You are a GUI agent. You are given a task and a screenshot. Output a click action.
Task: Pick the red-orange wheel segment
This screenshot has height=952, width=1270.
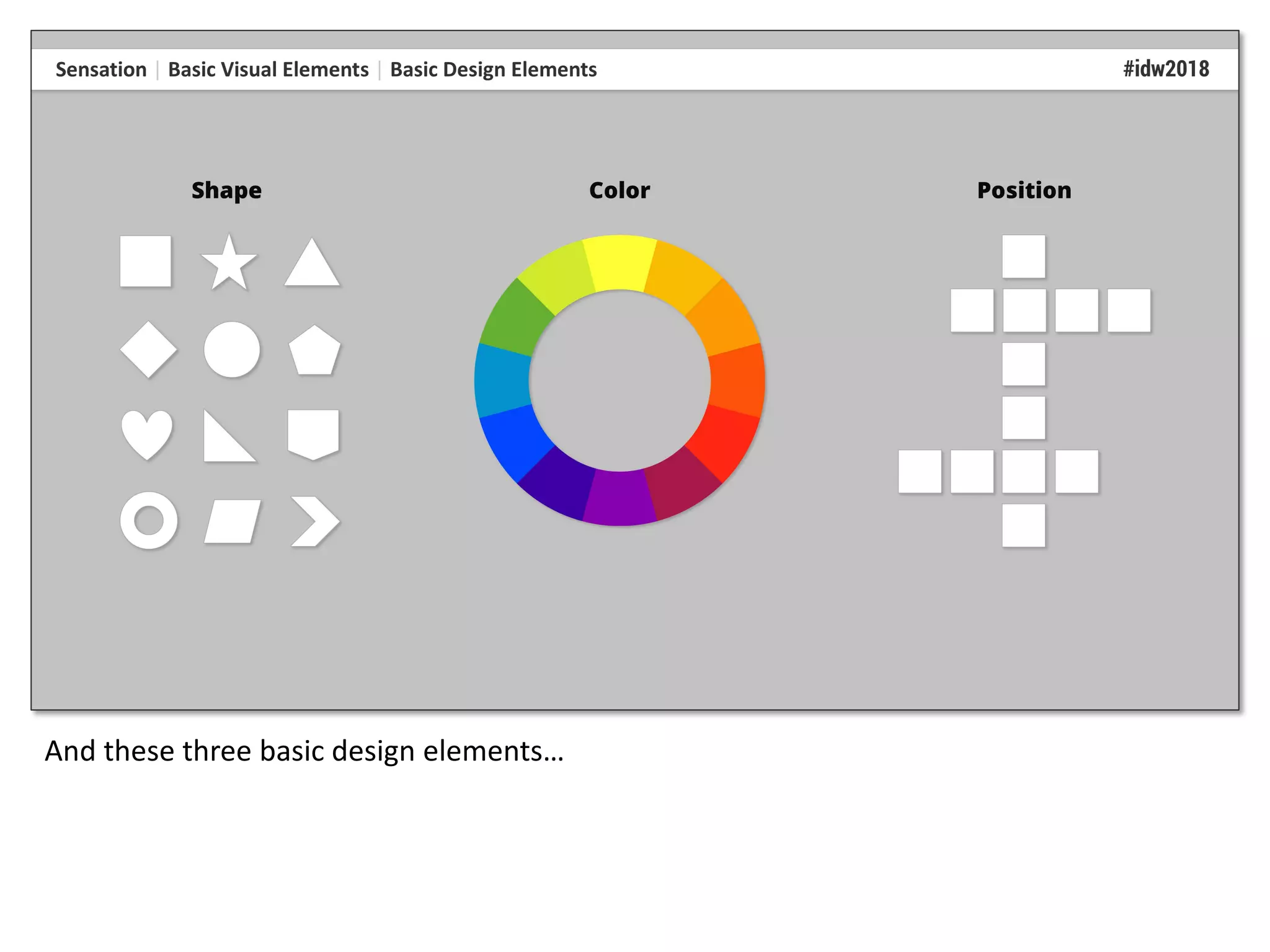click(738, 381)
